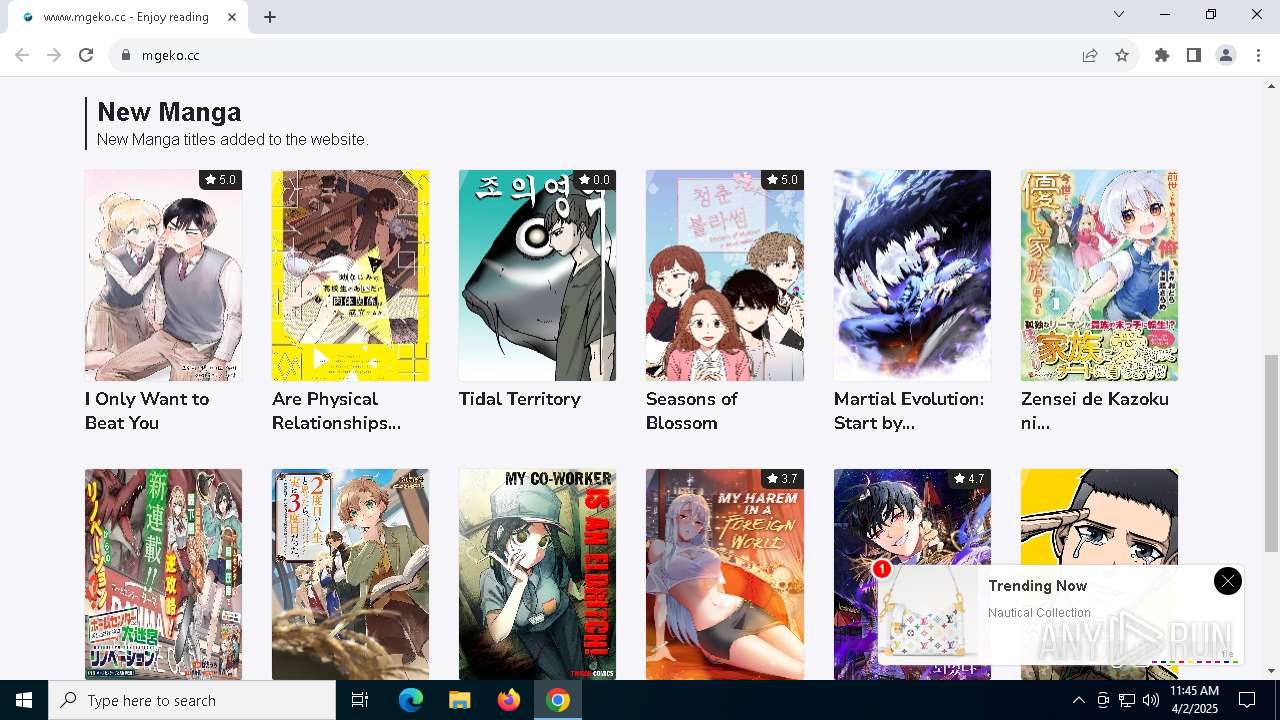Open Martial Evolution: Start by title link
Screen dimensions: 1280x720
[x=909, y=411]
